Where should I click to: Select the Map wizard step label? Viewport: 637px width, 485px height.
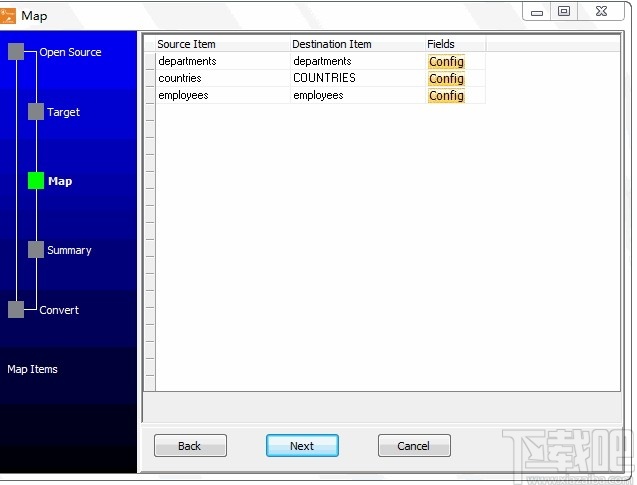click(60, 181)
